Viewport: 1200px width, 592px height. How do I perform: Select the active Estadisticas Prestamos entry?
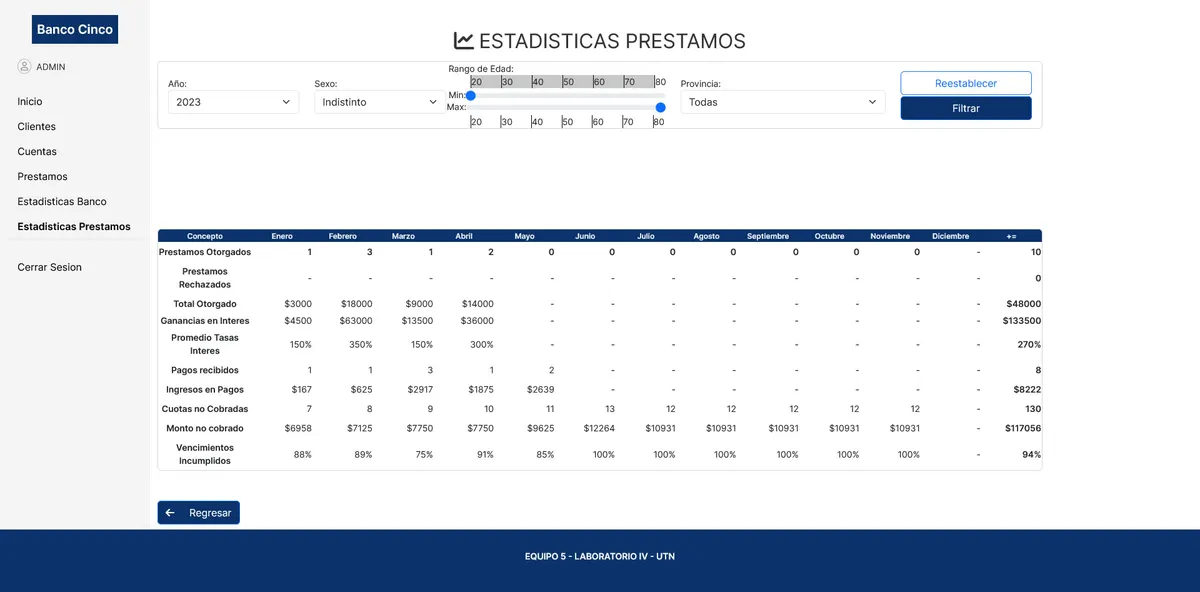73,226
